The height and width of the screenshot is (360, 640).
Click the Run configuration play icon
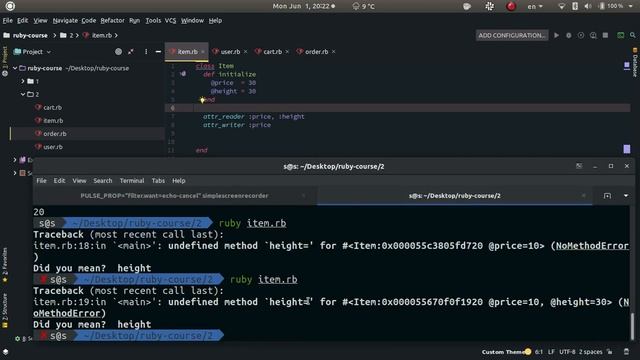coord(556,36)
